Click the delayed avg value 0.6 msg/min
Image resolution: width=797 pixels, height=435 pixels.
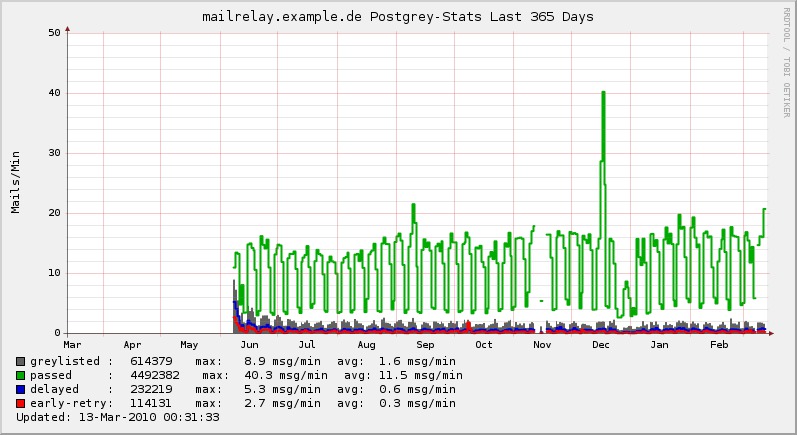tap(417, 389)
